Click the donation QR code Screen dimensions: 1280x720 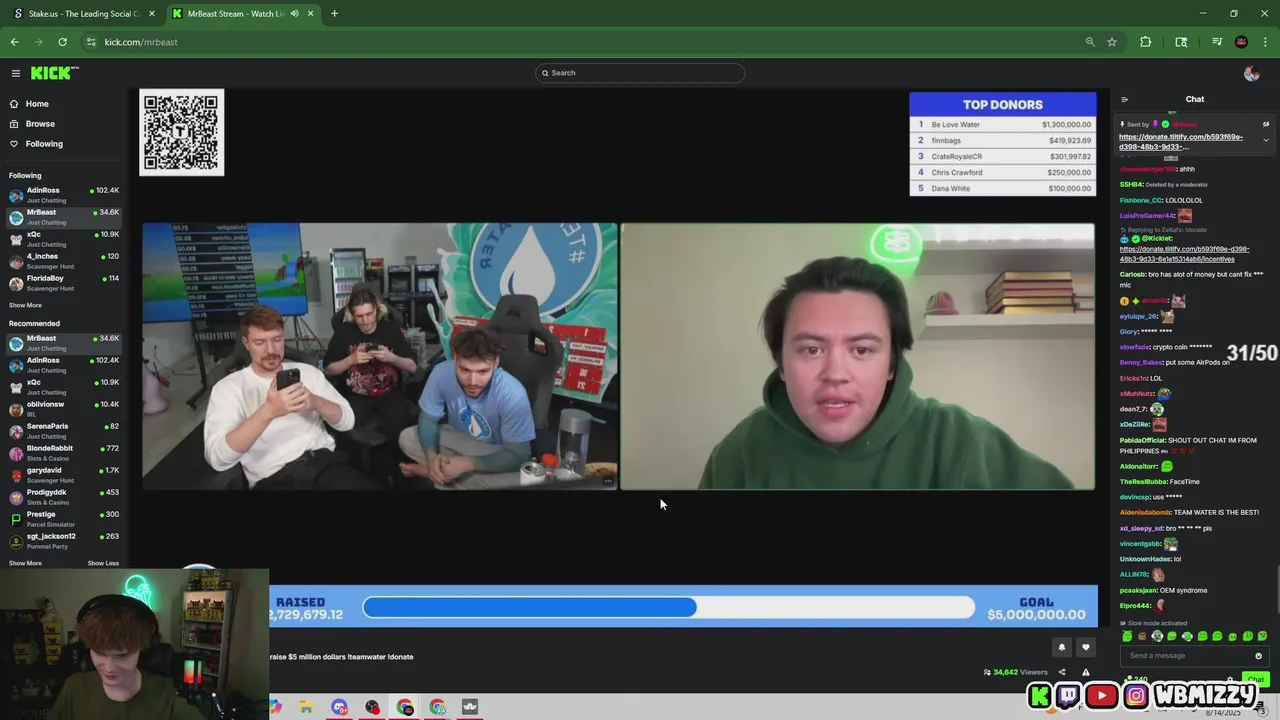click(181, 133)
